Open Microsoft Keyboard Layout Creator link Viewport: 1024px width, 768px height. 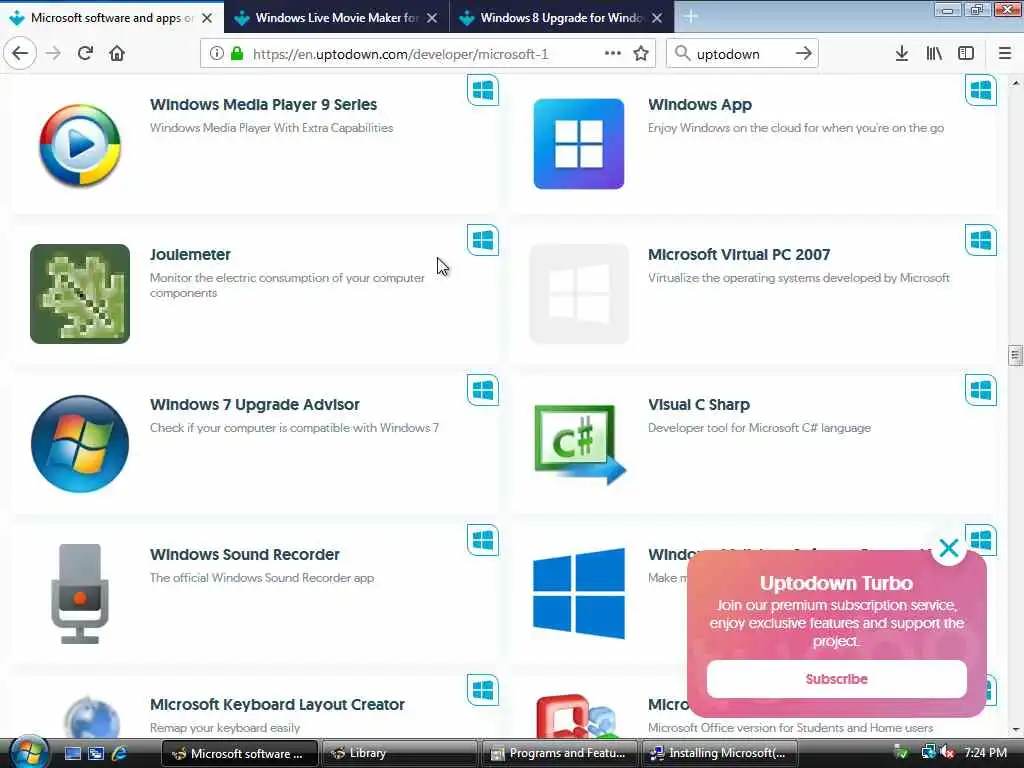tap(278, 705)
